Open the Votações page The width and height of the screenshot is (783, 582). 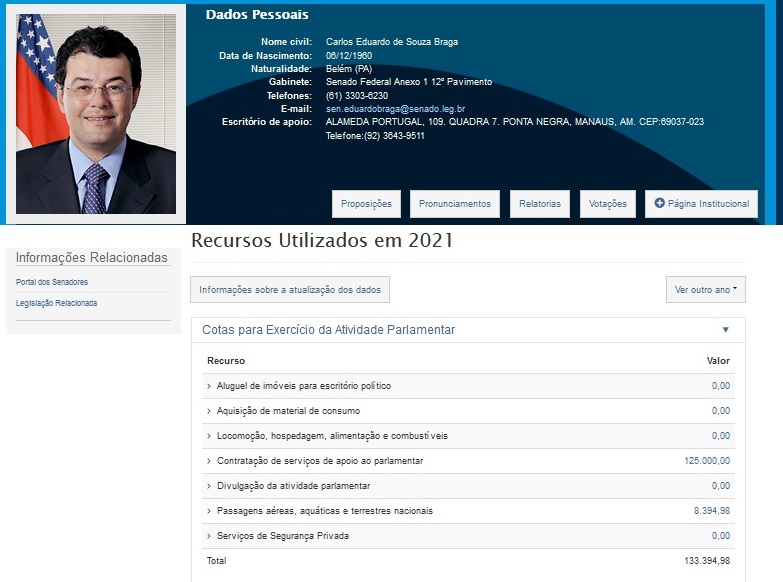[x=607, y=204]
